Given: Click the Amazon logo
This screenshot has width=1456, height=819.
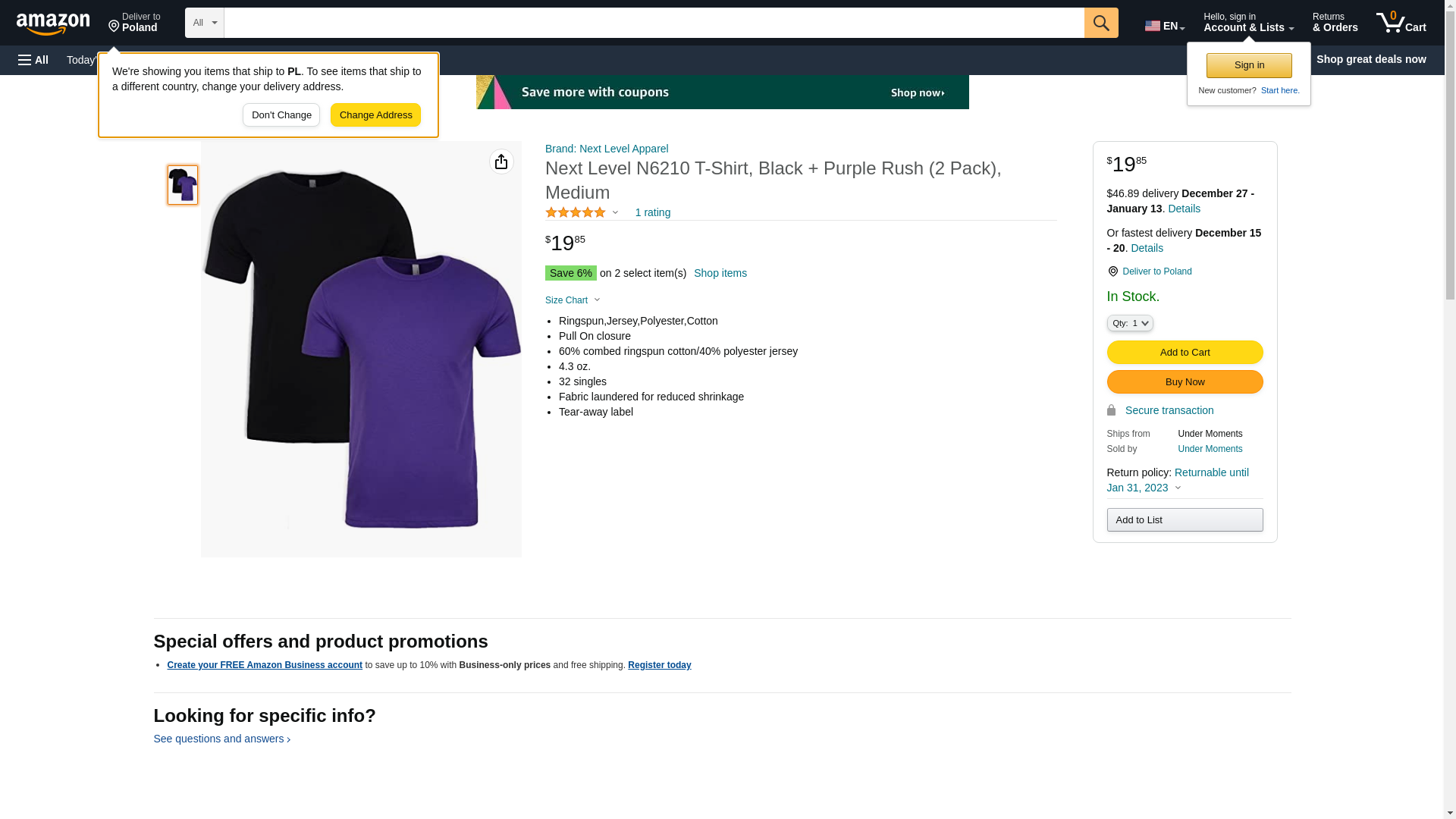Looking at the screenshot, I should tap(53, 24).
